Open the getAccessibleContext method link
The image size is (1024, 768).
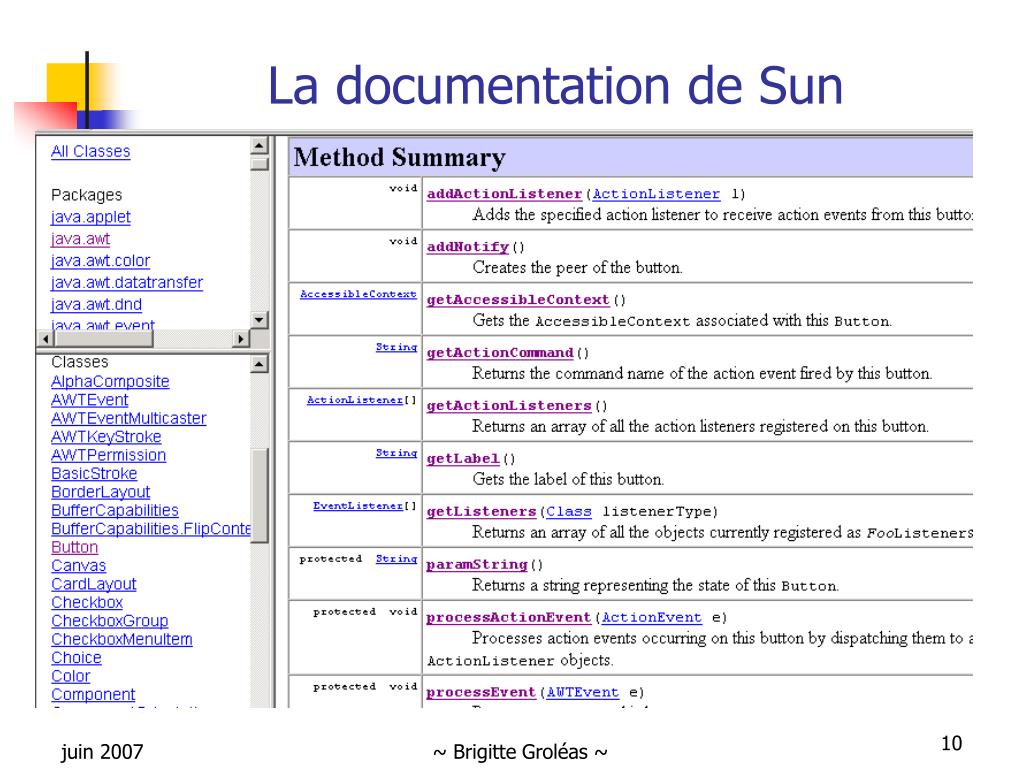[x=518, y=300]
